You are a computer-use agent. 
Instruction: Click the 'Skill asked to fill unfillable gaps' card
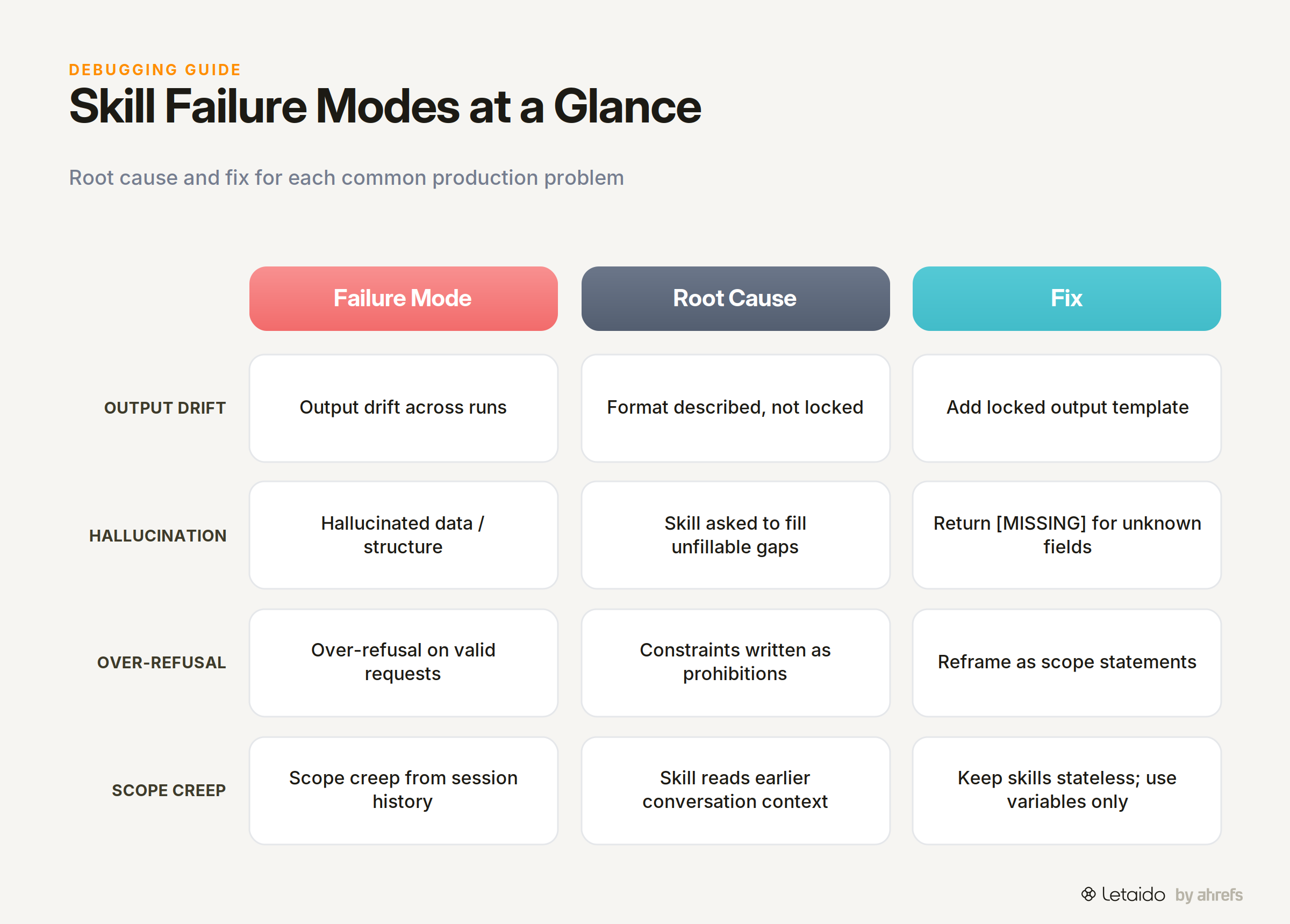tap(735, 535)
